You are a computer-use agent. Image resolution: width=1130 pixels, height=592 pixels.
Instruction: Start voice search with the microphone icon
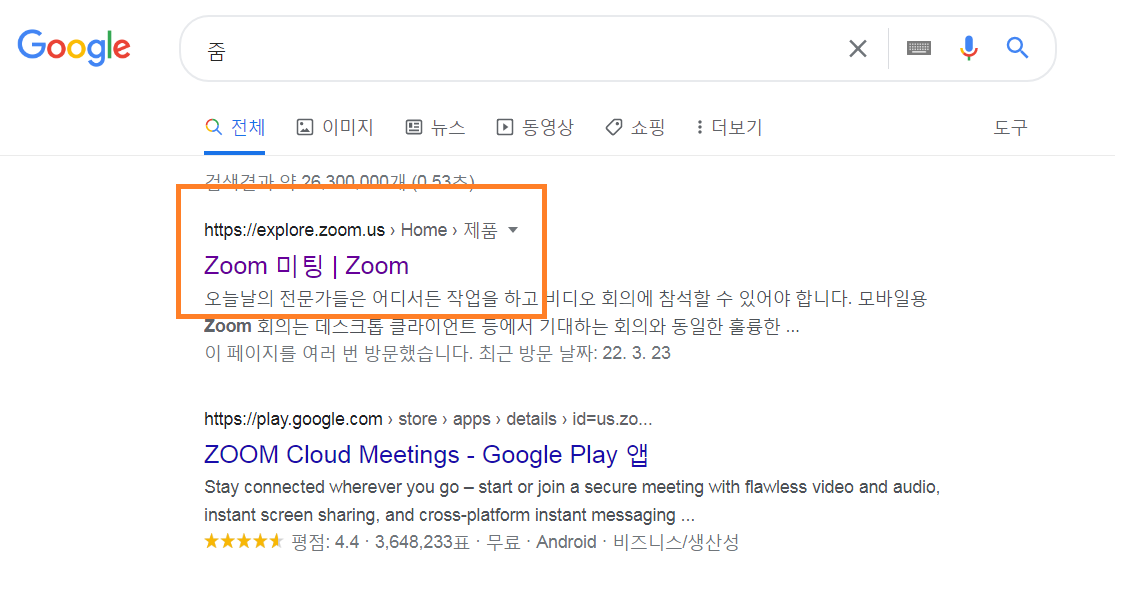coord(969,48)
